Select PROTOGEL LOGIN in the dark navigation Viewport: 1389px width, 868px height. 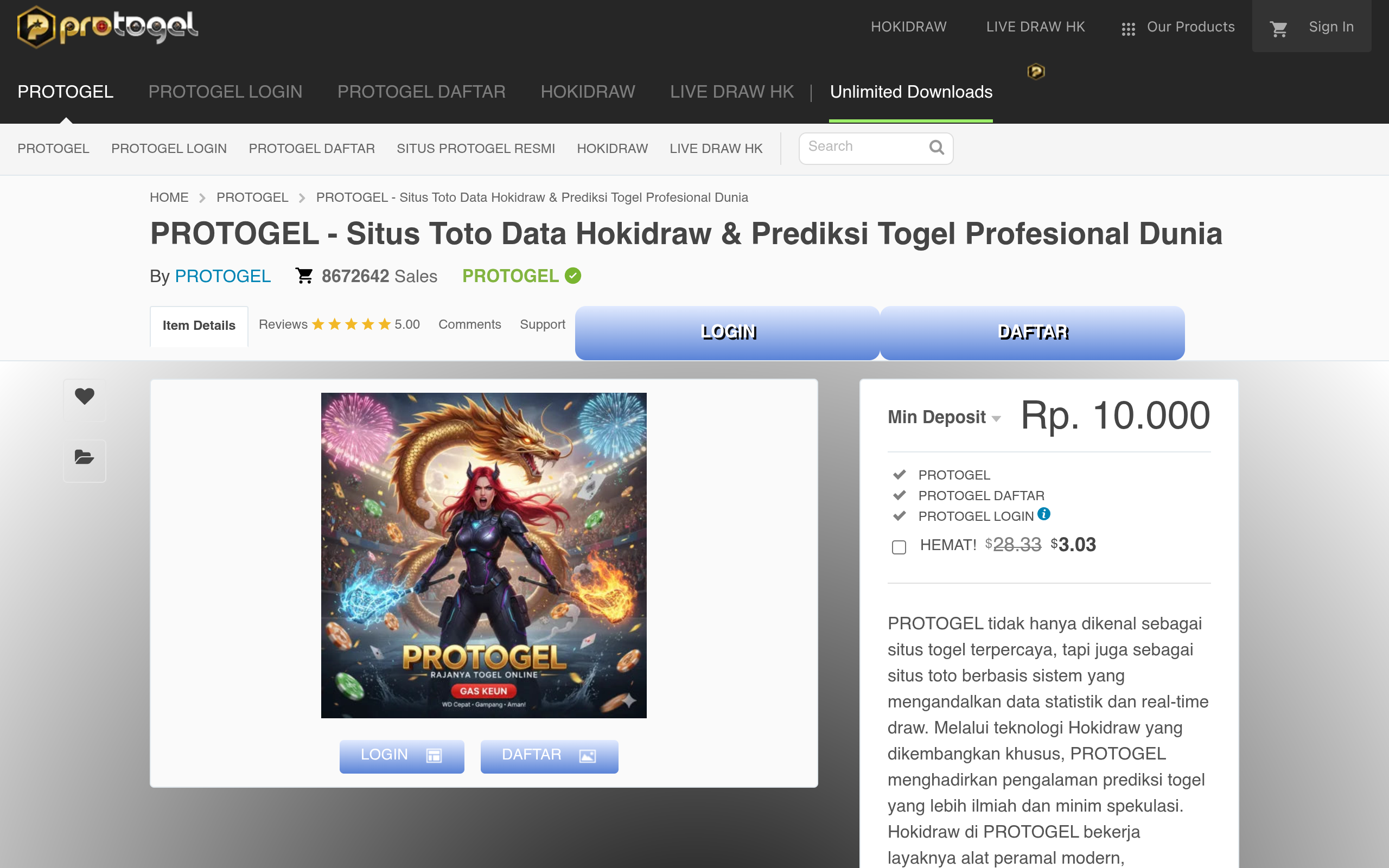coord(225,92)
